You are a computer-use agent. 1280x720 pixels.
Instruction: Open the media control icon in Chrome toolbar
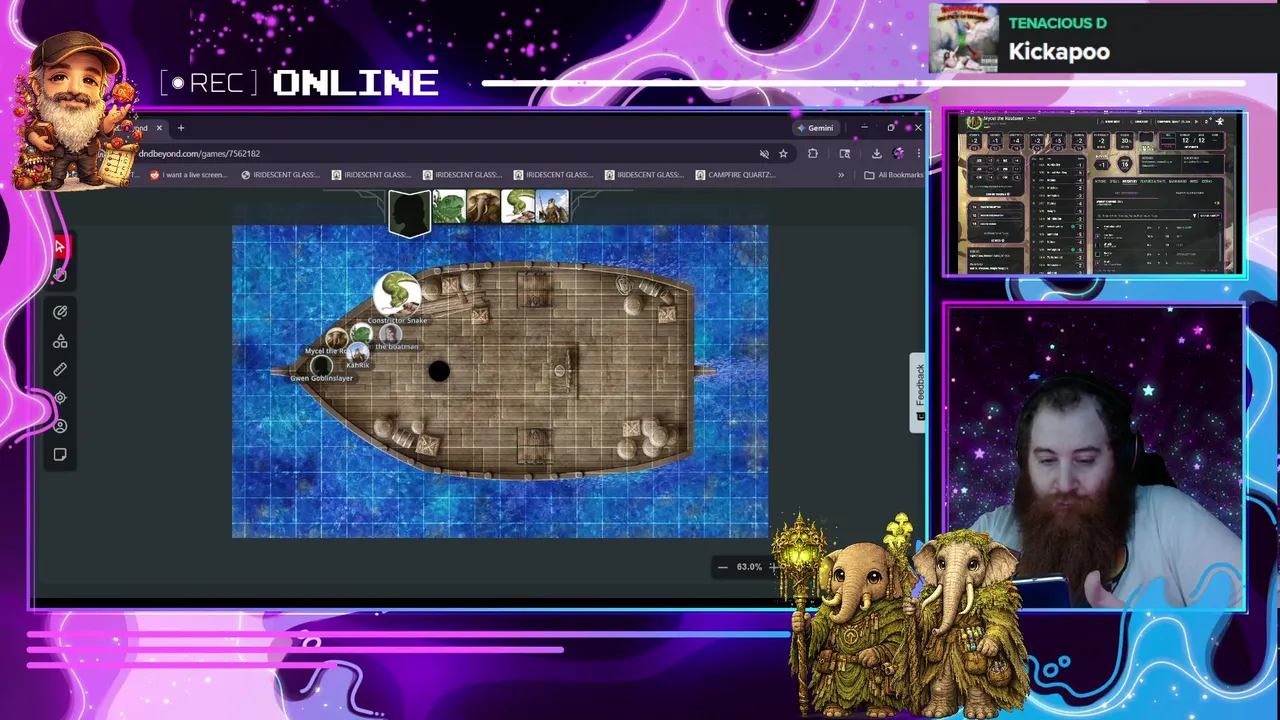[845, 154]
